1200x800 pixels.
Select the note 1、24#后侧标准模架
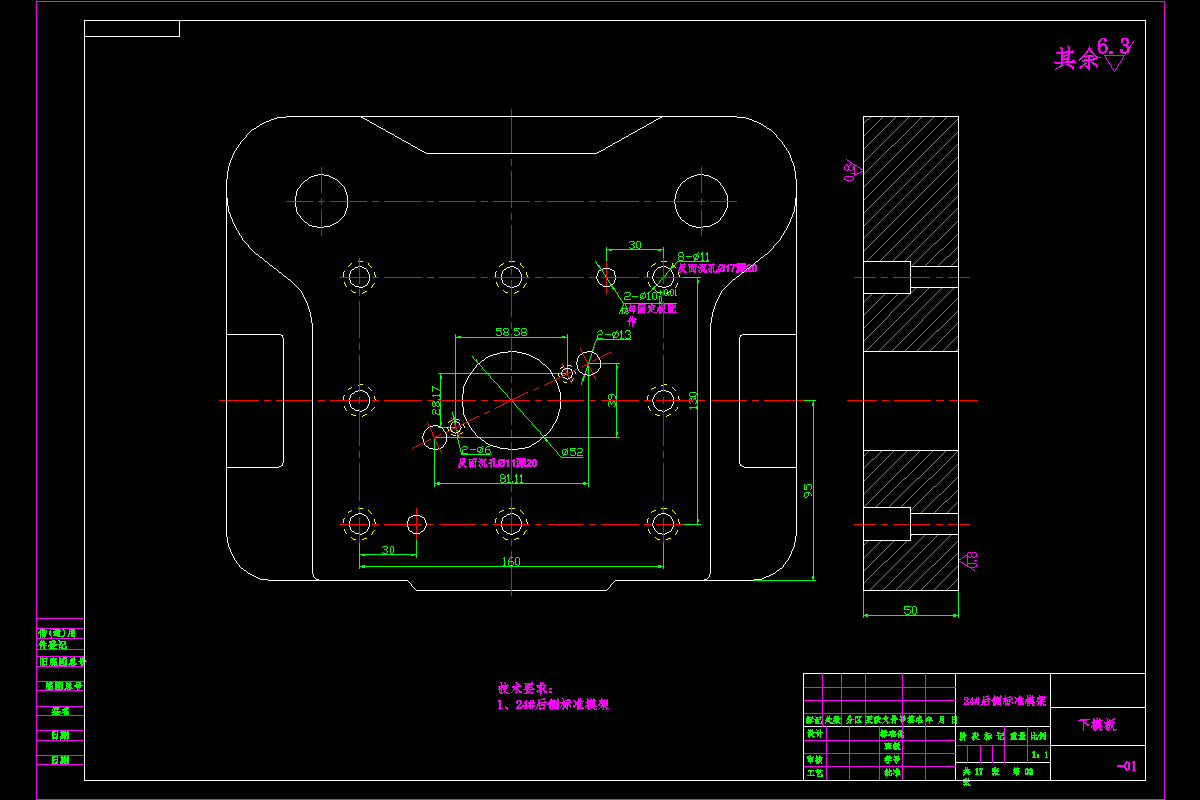click(553, 704)
